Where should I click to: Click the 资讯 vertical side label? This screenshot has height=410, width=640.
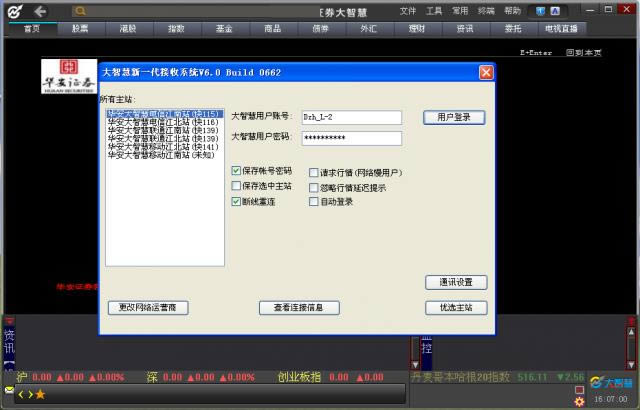[x=9, y=341]
